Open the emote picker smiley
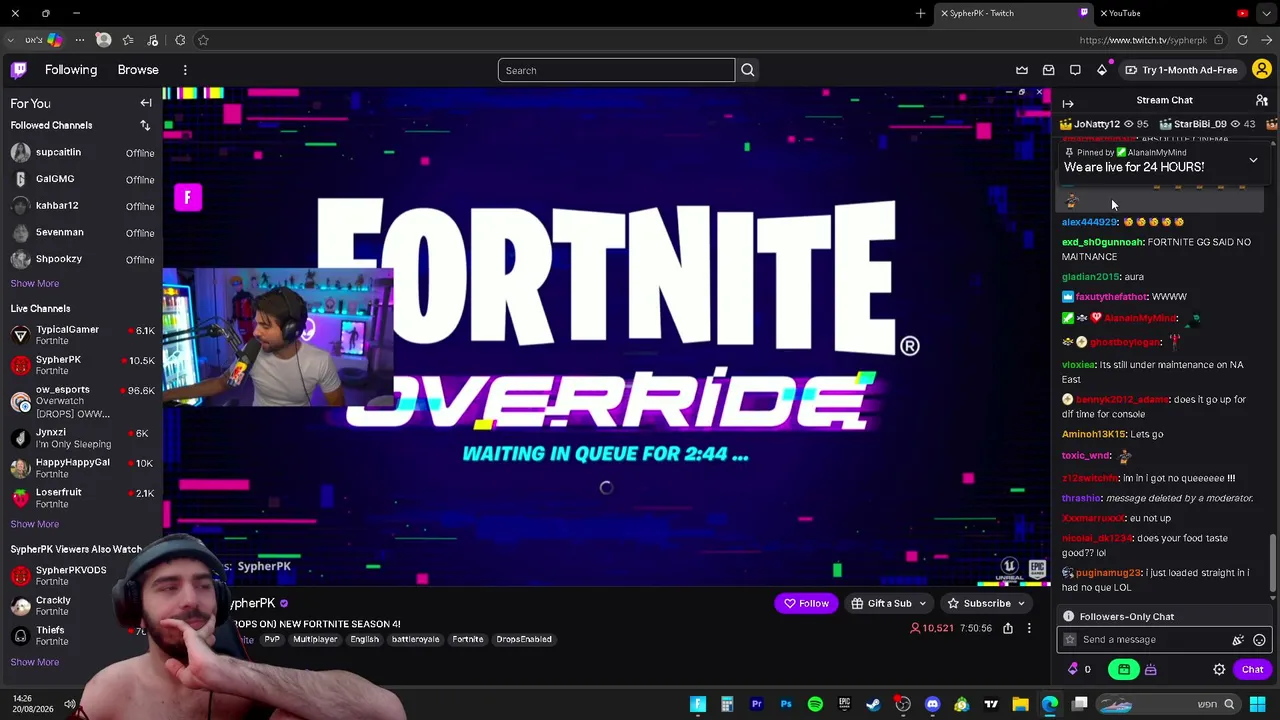This screenshot has width=1280, height=720. click(x=1259, y=640)
